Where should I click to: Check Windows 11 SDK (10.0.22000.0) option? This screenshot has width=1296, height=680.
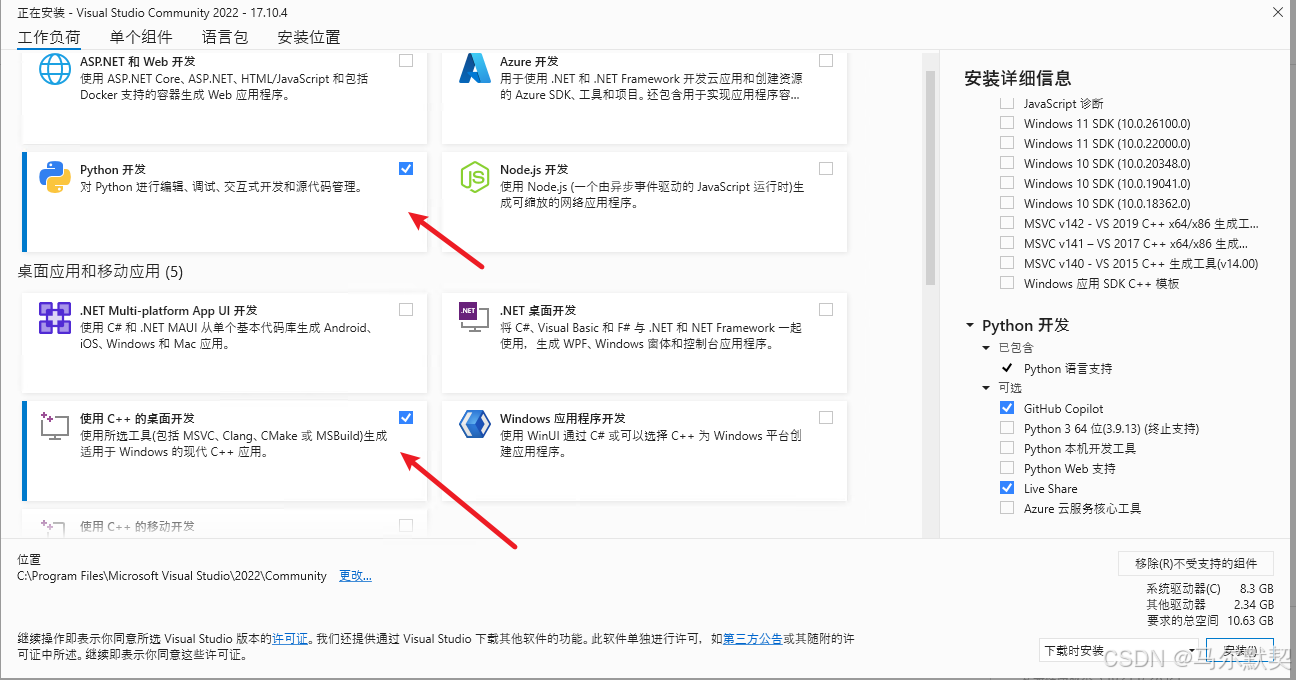(1007, 143)
